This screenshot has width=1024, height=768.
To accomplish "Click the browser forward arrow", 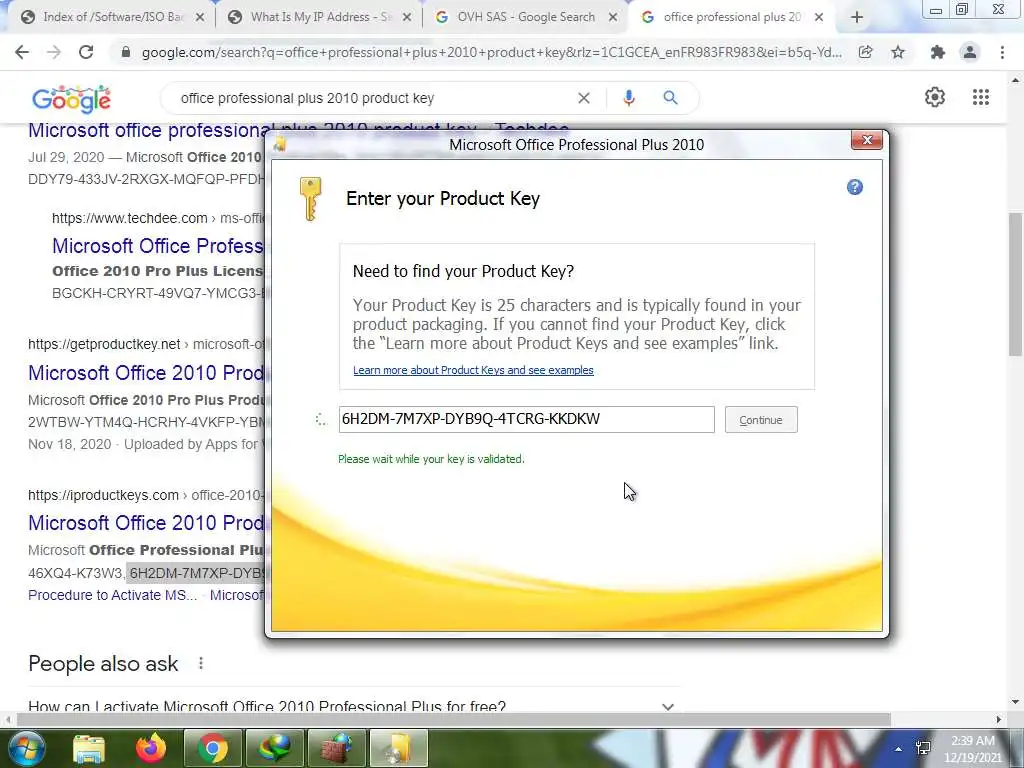I will tap(54, 52).
